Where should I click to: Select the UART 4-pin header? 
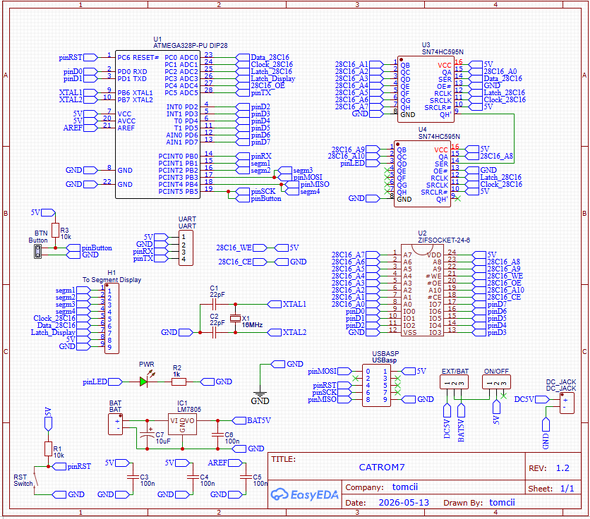pyautogui.click(x=186, y=248)
